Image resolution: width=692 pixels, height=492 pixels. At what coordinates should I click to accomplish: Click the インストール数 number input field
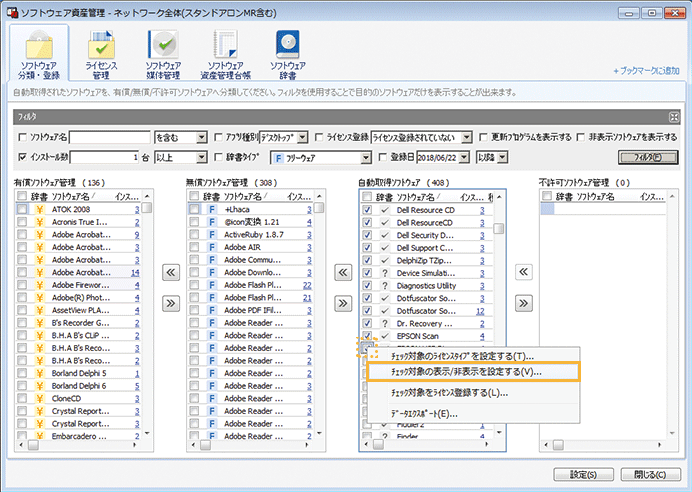point(105,157)
